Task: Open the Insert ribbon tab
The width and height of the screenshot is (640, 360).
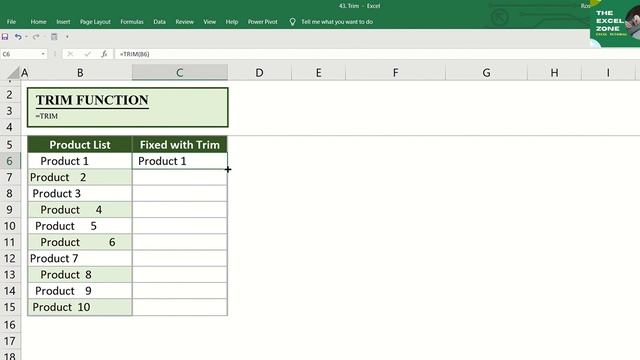Action: click(x=63, y=22)
